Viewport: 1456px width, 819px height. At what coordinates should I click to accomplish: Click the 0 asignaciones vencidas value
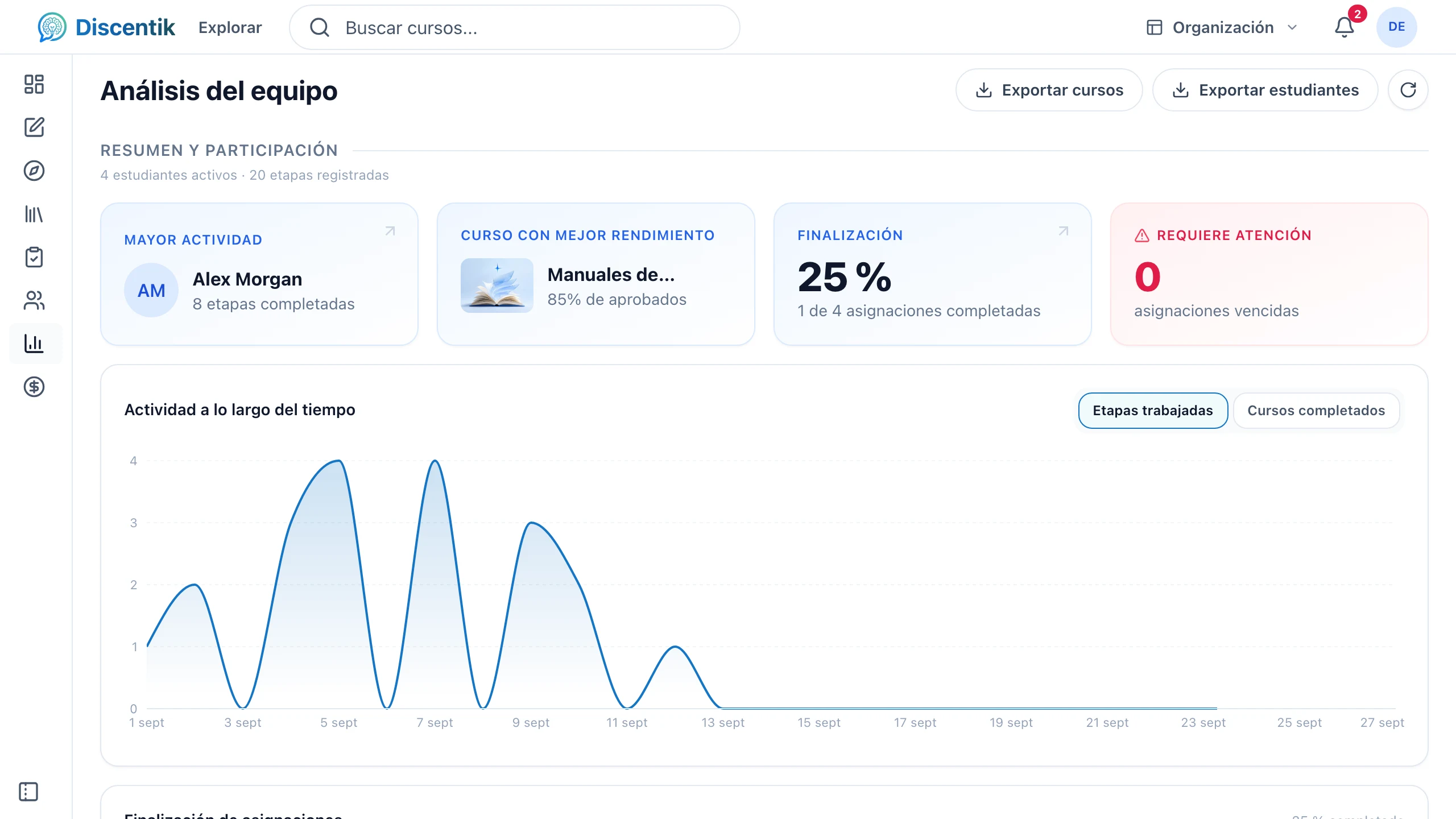[1147, 277]
